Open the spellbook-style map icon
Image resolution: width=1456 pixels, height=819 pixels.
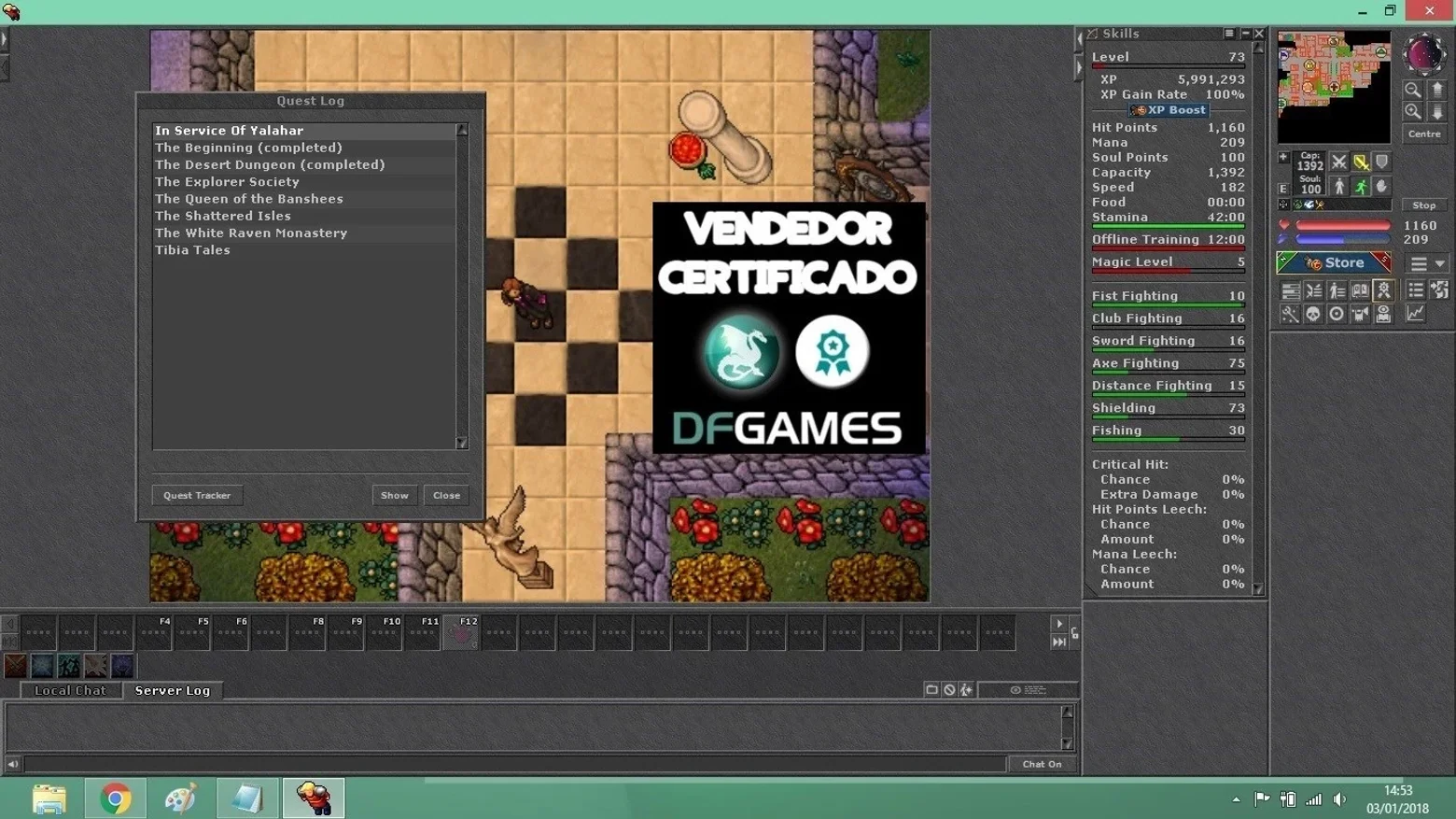tap(1360, 290)
